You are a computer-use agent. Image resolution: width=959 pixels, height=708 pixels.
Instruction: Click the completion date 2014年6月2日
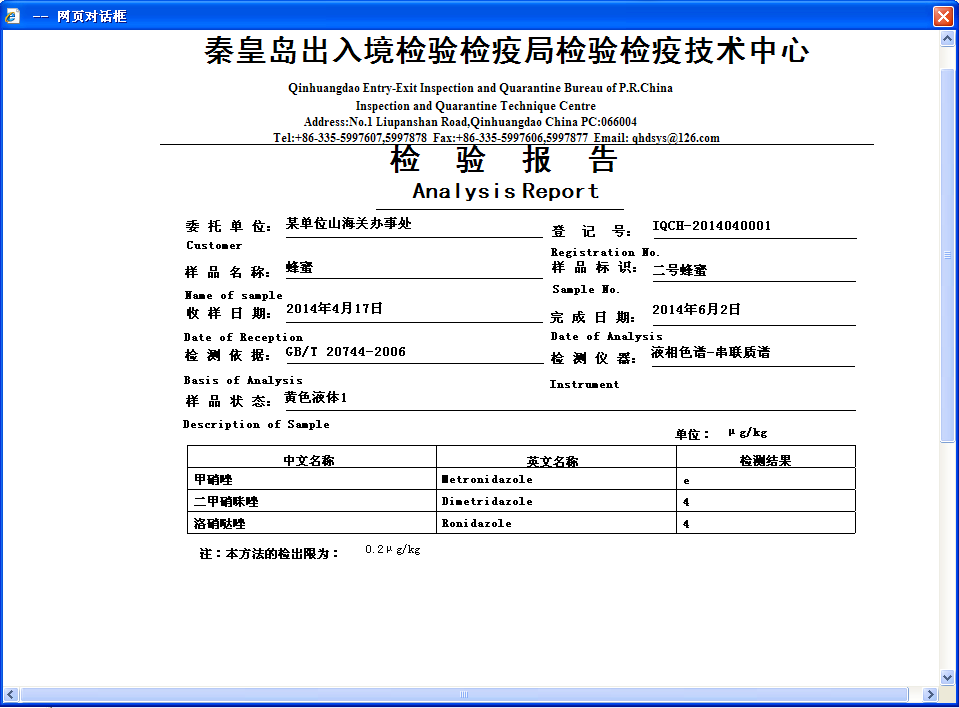click(x=696, y=310)
